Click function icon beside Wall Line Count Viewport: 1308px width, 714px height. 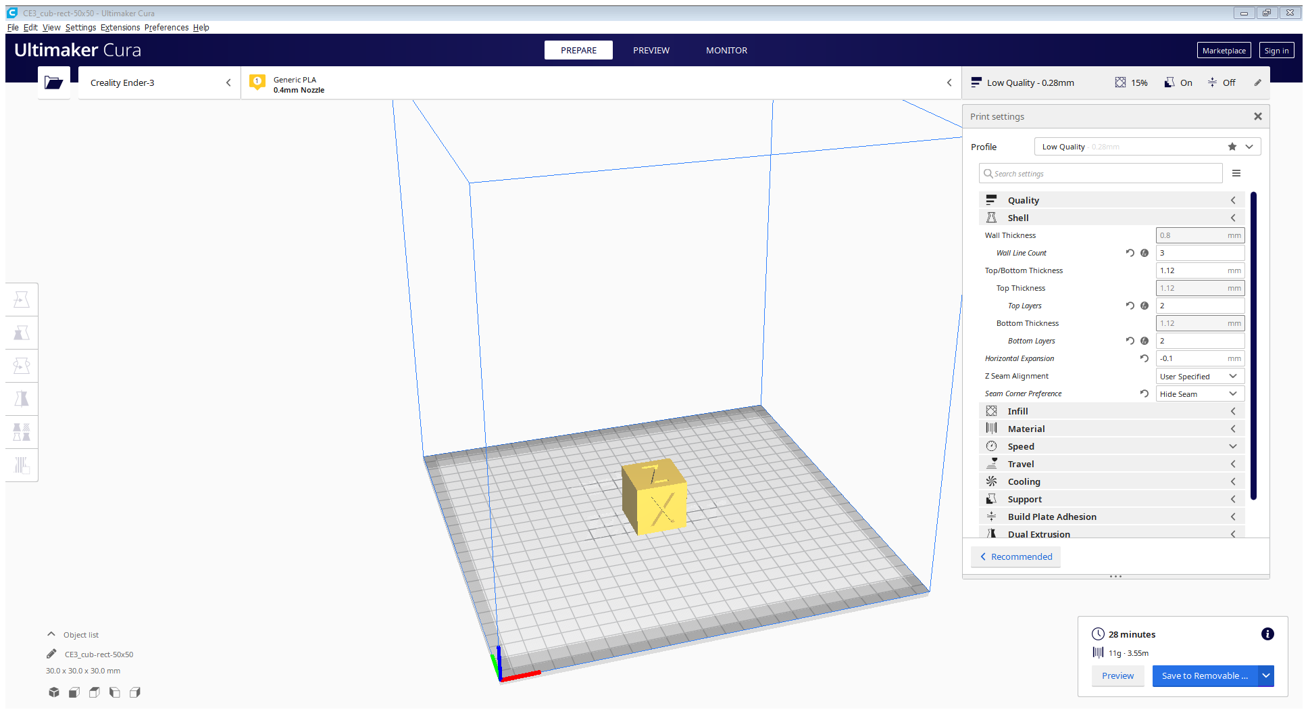[1145, 253]
